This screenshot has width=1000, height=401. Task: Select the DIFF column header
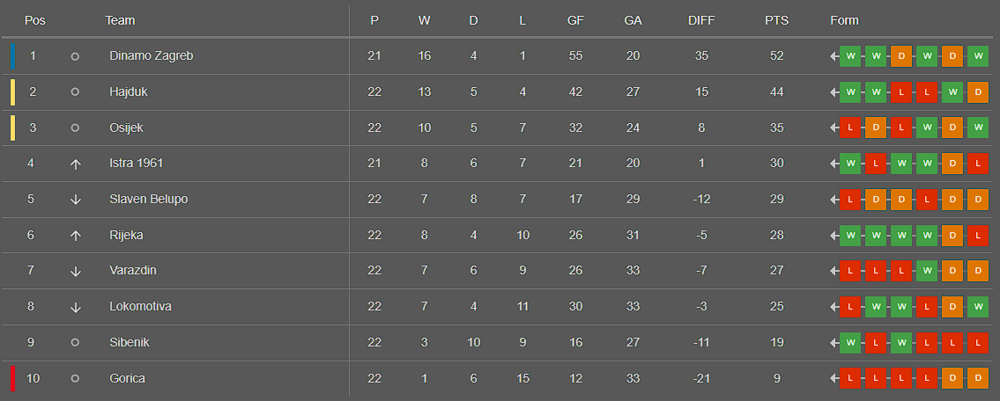[x=702, y=20]
